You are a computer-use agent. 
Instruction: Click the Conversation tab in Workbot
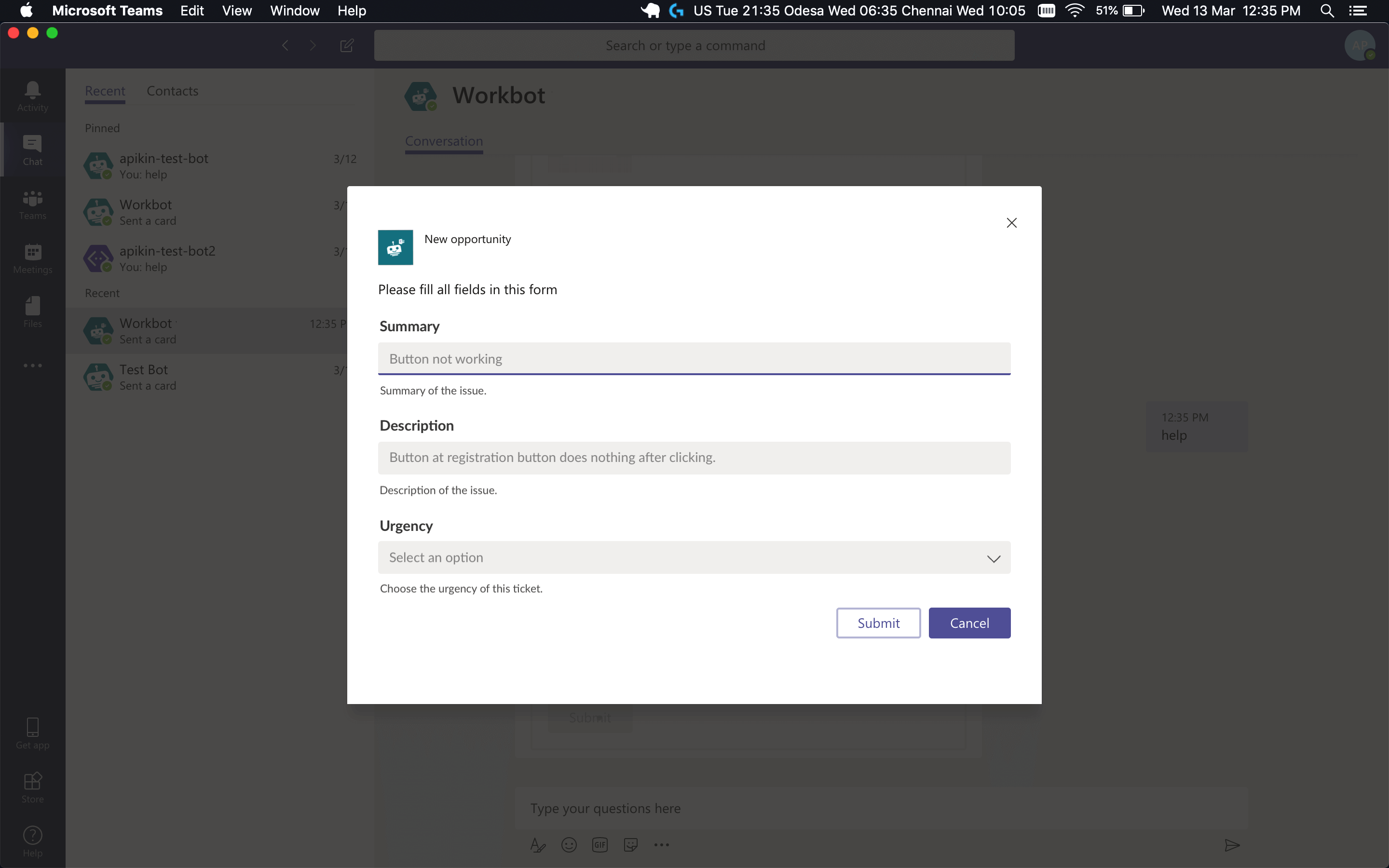click(443, 141)
